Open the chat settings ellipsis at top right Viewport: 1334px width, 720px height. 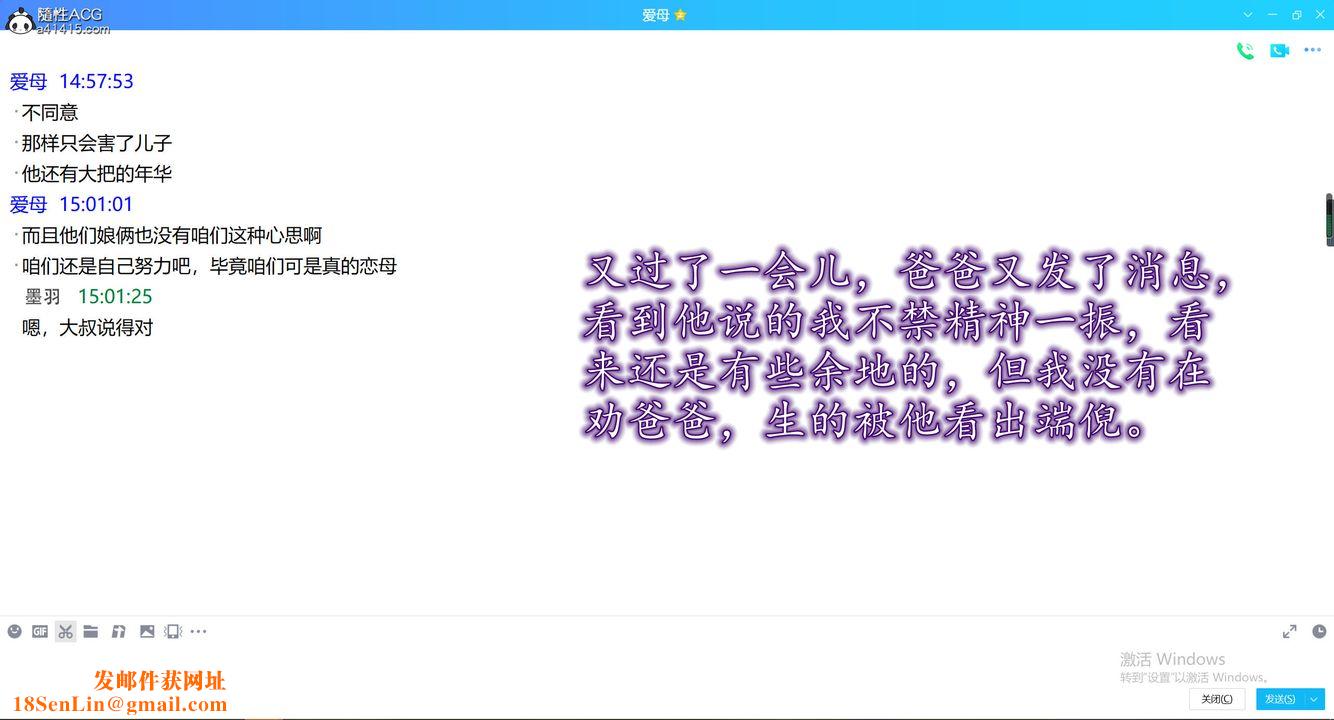(x=1313, y=49)
